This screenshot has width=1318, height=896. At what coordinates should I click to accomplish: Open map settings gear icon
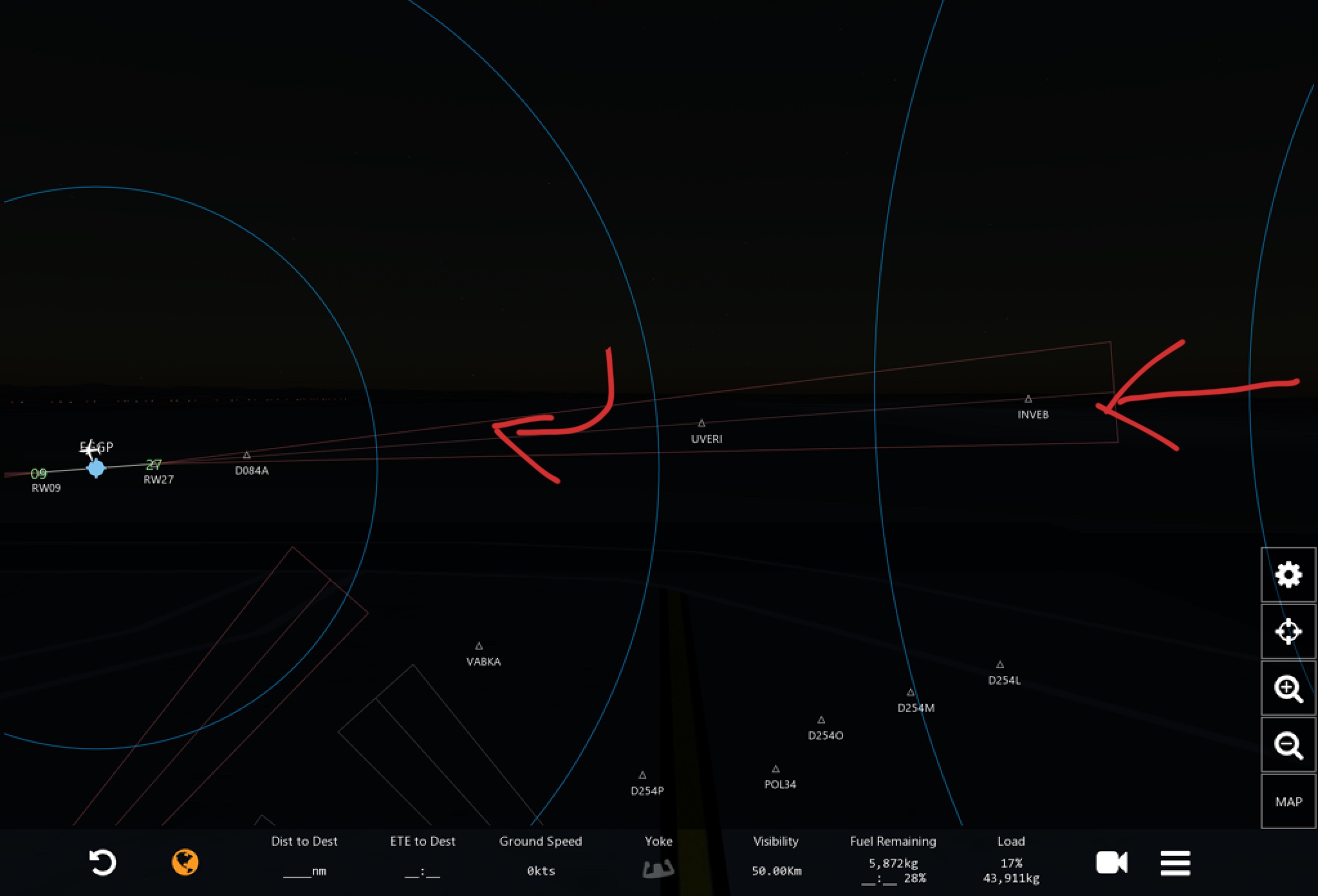tap(1288, 575)
